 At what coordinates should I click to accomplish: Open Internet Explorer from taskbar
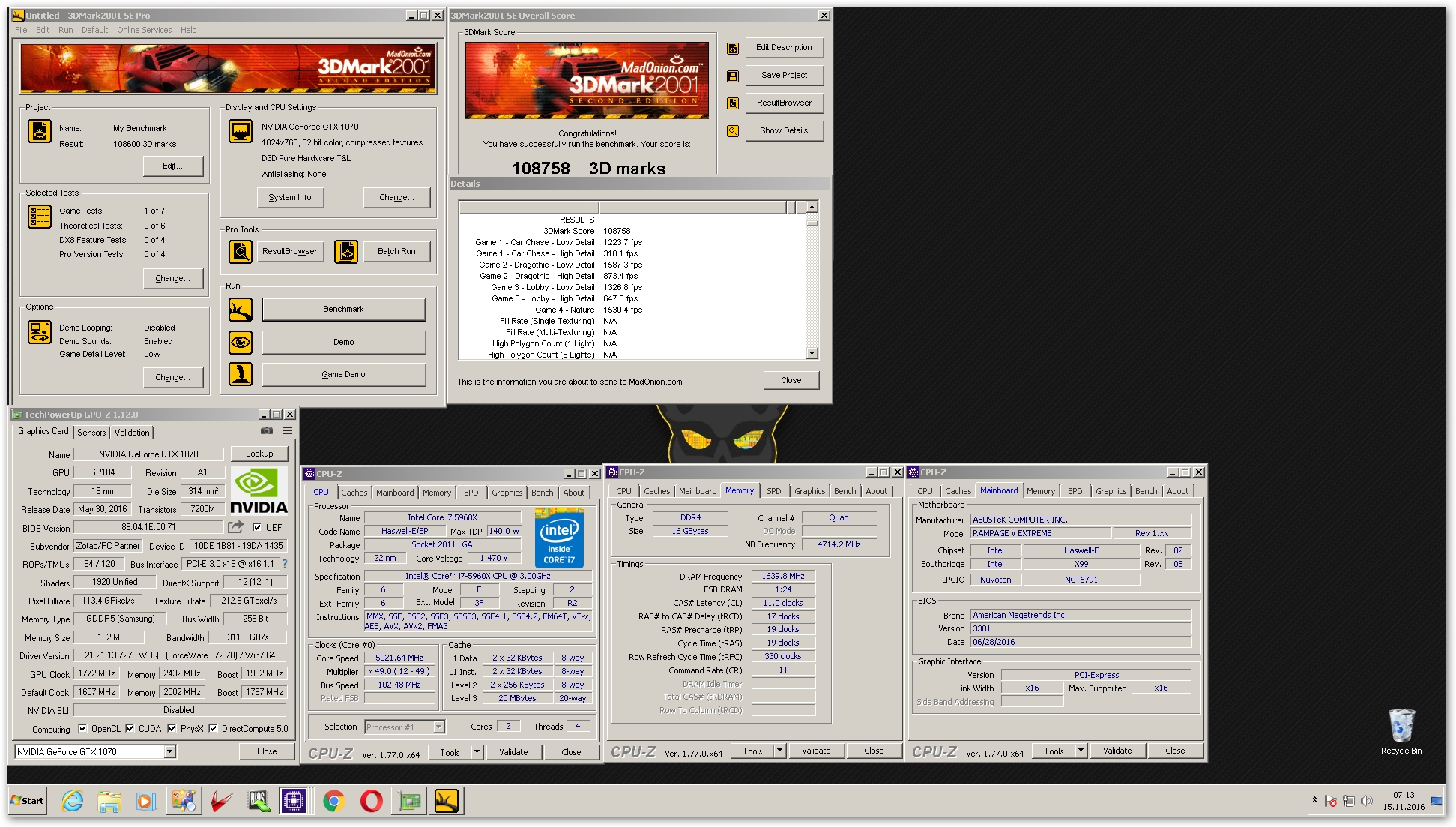[73, 801]
